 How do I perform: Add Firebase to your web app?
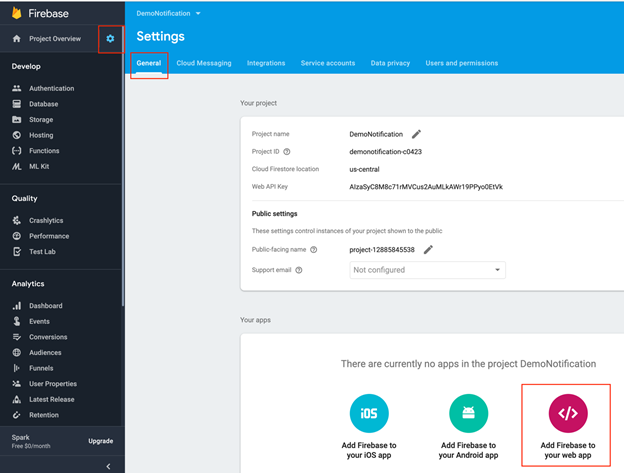(568, 426)
